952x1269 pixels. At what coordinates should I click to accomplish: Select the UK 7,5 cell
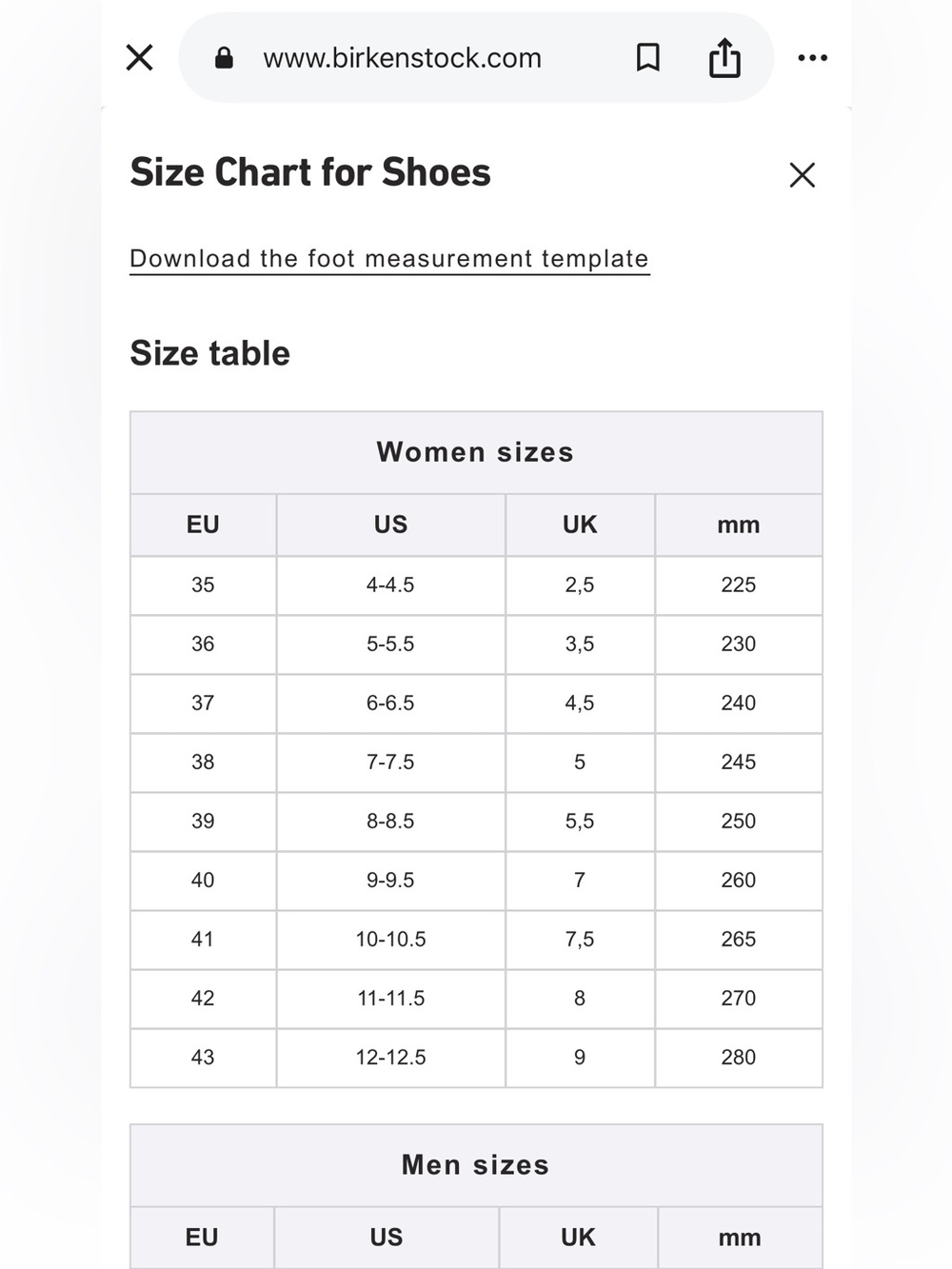point(580,940)
